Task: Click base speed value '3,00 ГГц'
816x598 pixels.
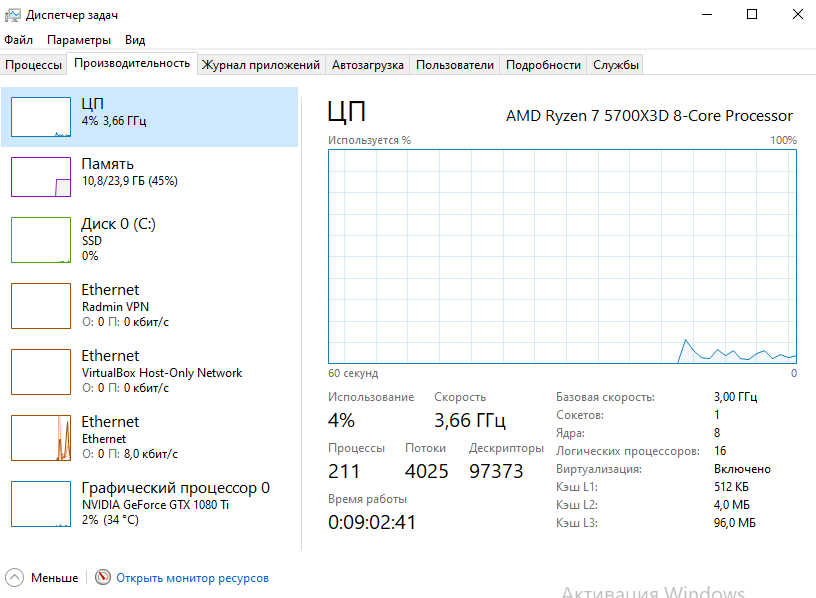Action: click(735, 397)
